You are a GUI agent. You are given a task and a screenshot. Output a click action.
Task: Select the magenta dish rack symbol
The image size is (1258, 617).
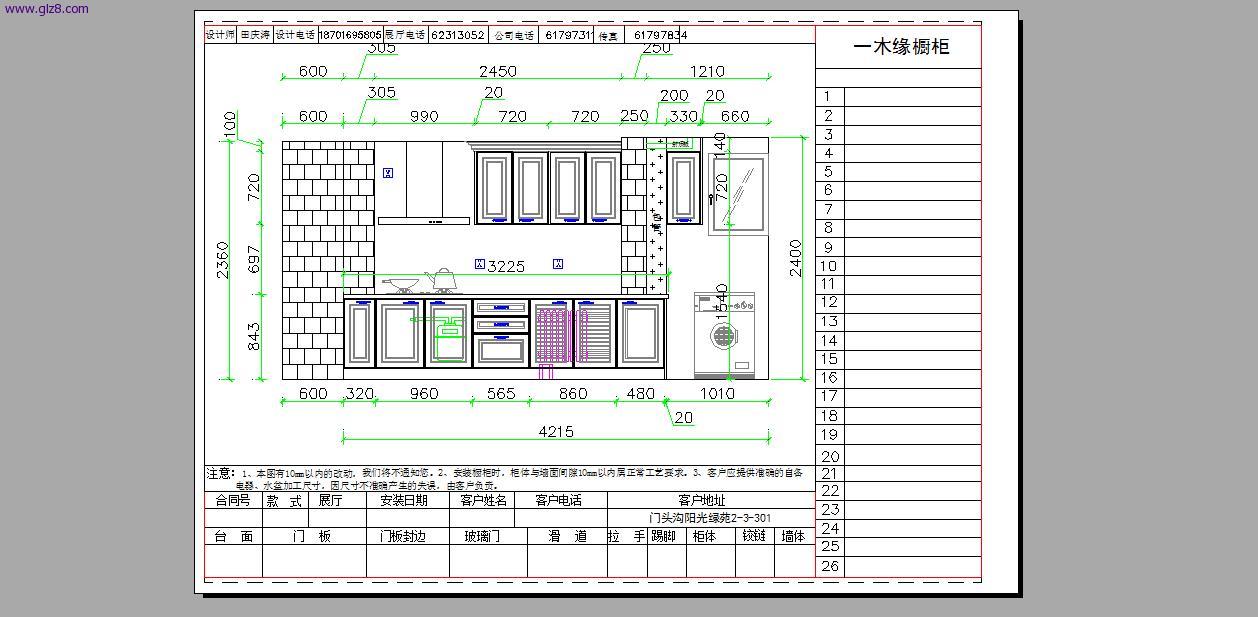pyautogui.click(x=551, y=332)
